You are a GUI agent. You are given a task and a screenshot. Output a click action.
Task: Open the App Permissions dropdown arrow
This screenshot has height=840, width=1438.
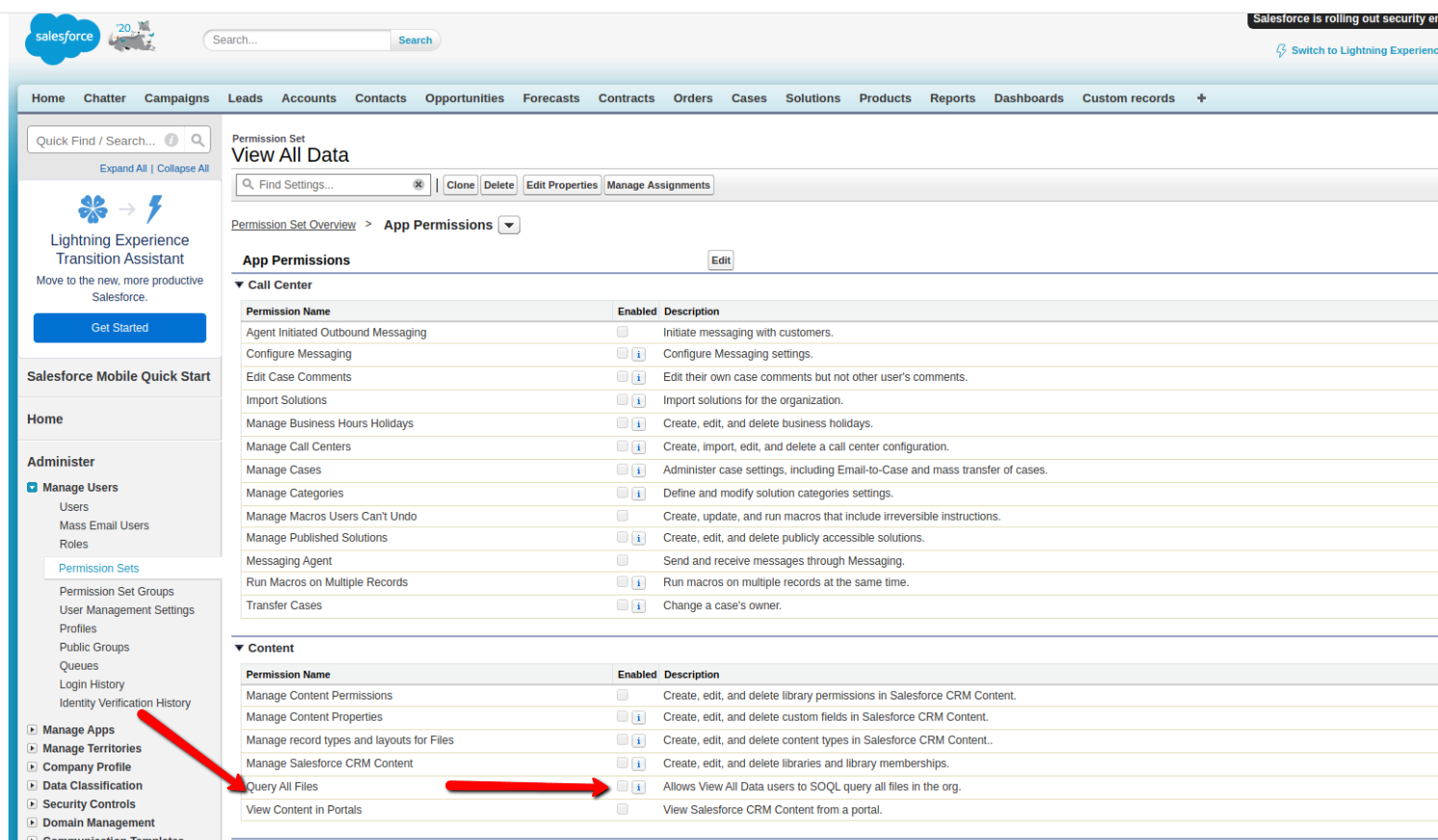coord(509,225)
